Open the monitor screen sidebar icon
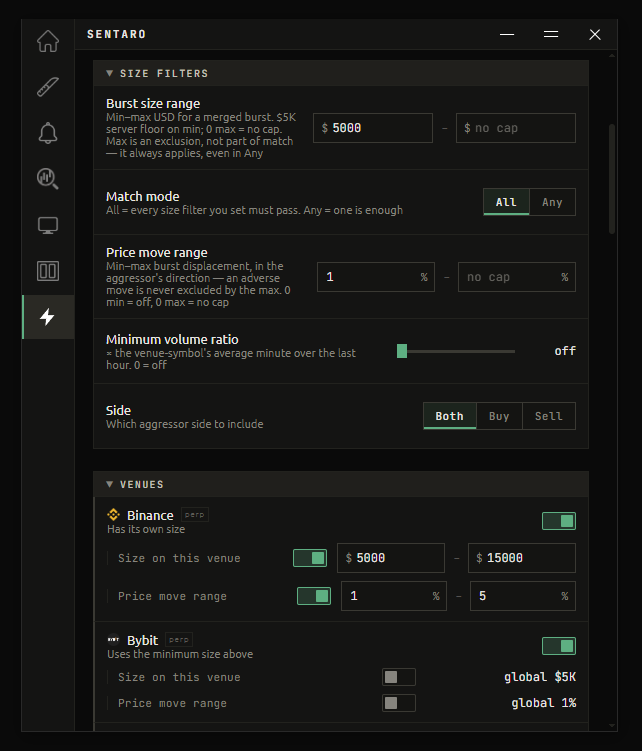Screen dimensions: 642x751 [48, 225]
